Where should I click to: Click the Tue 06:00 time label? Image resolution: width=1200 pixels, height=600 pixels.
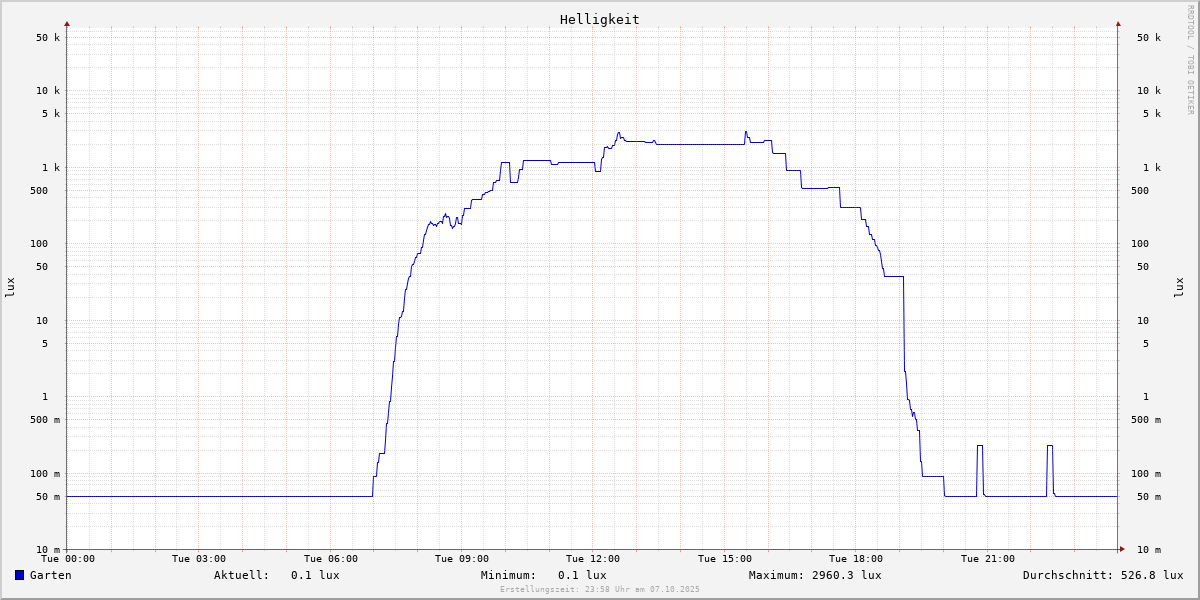tap(330, 559)
